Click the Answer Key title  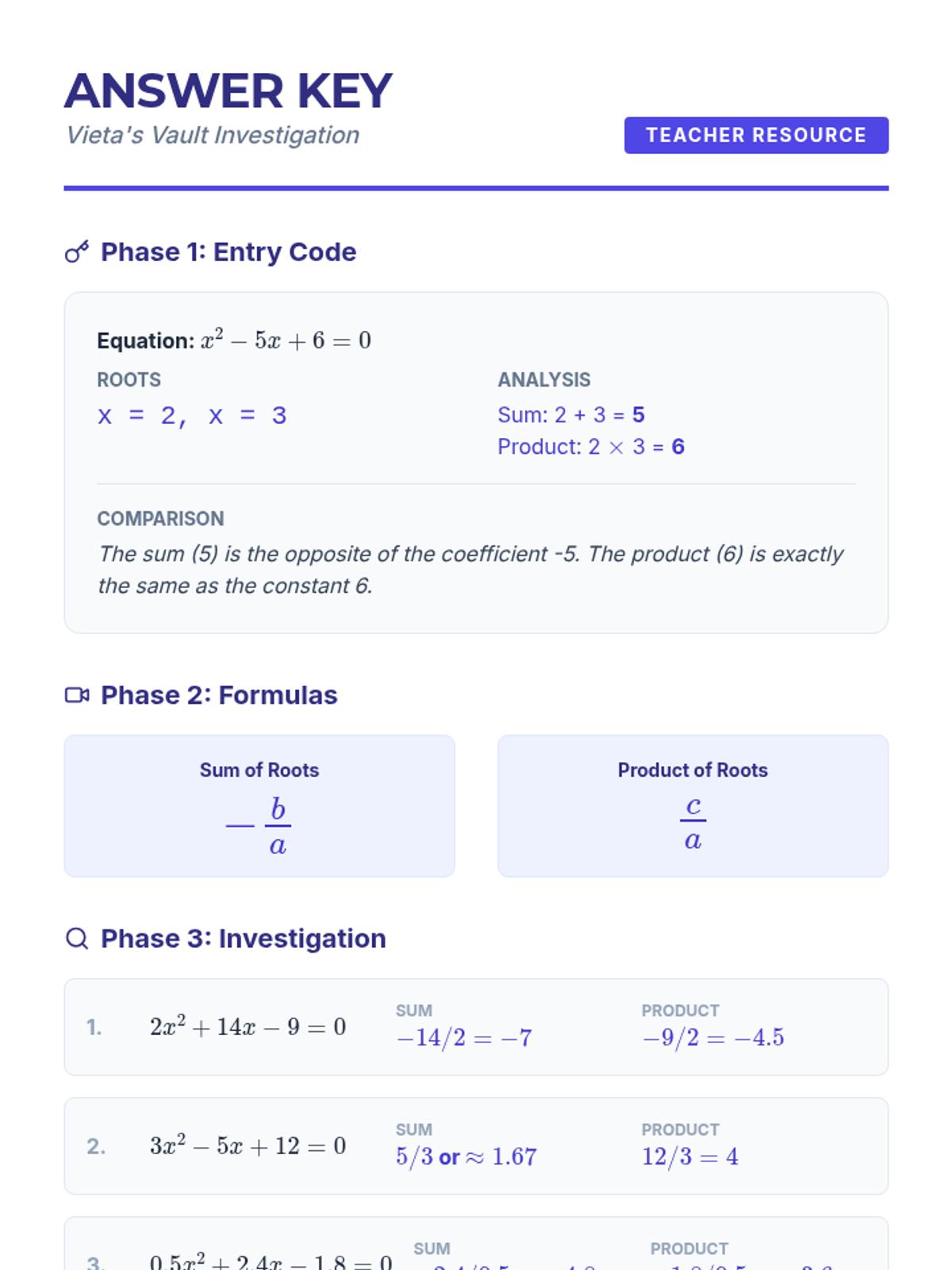click(x=228, y=91)
